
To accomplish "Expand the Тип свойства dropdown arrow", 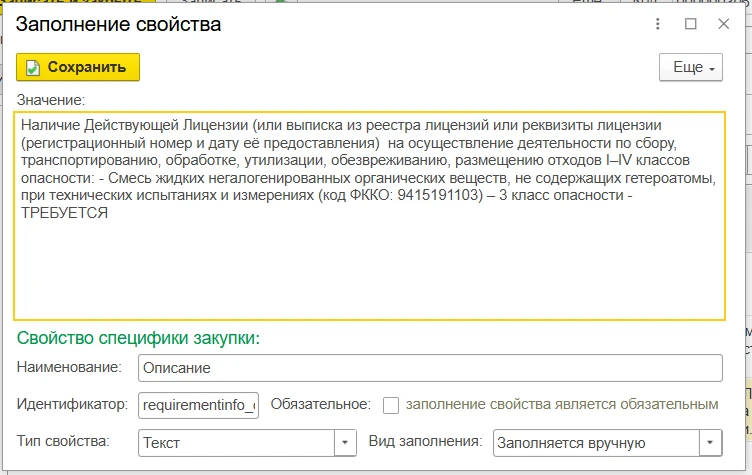I will tap(345, 442).
